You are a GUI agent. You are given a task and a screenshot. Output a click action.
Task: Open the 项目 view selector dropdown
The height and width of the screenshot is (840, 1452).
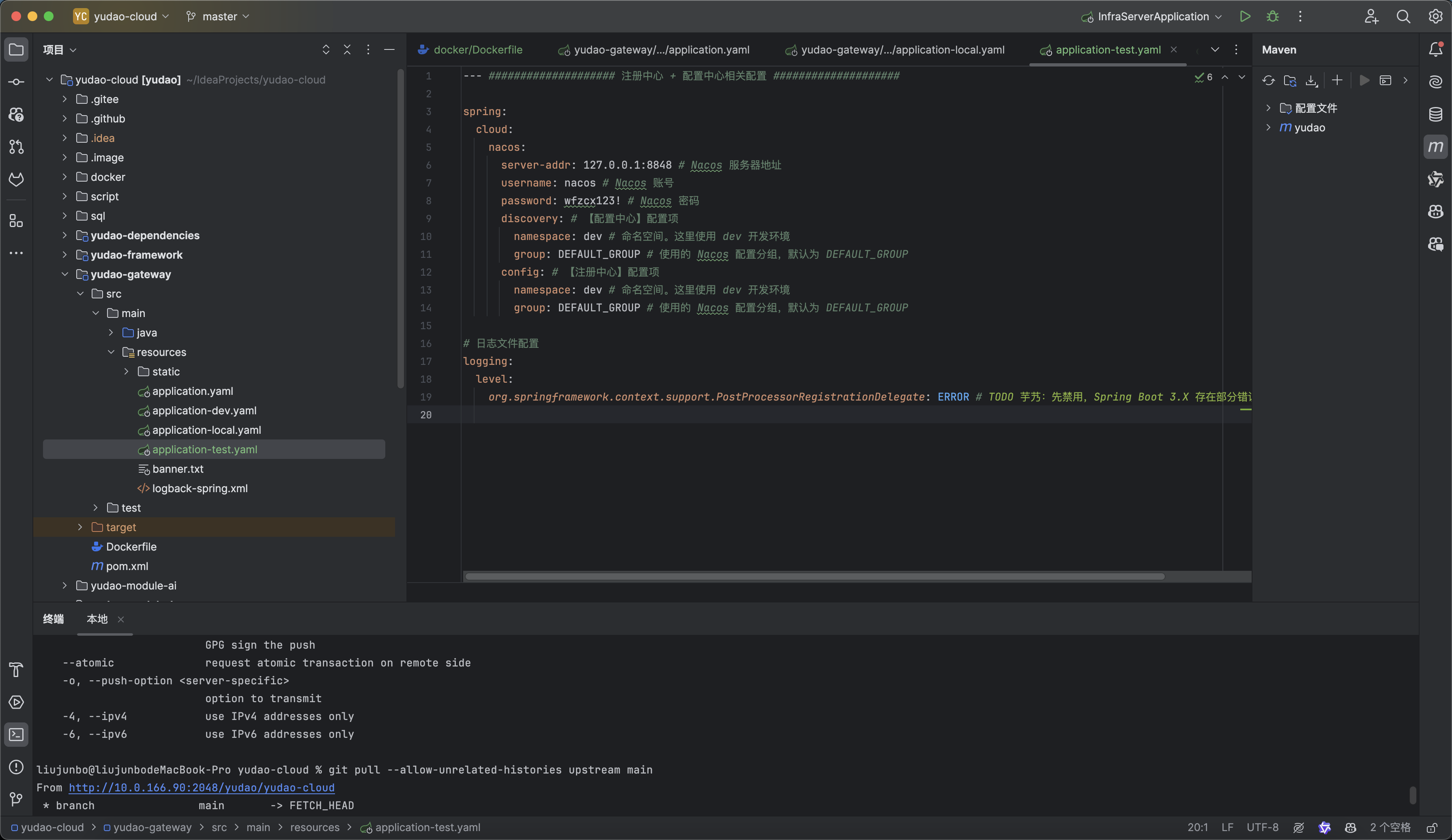59,50
